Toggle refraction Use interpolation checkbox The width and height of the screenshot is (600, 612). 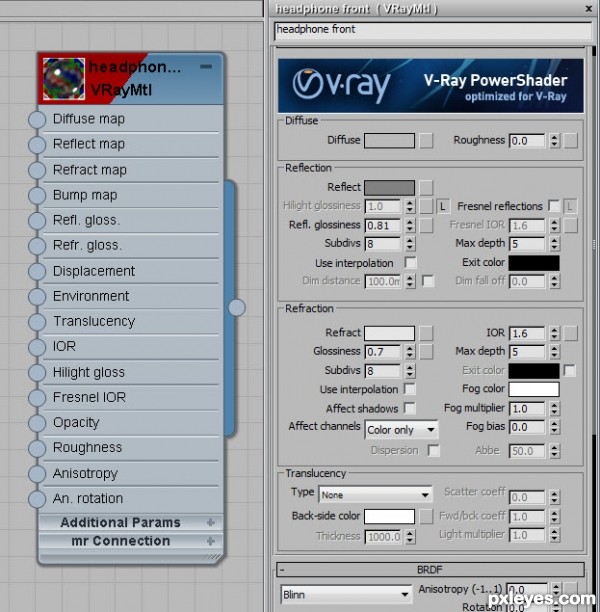[x=410, y=389]
